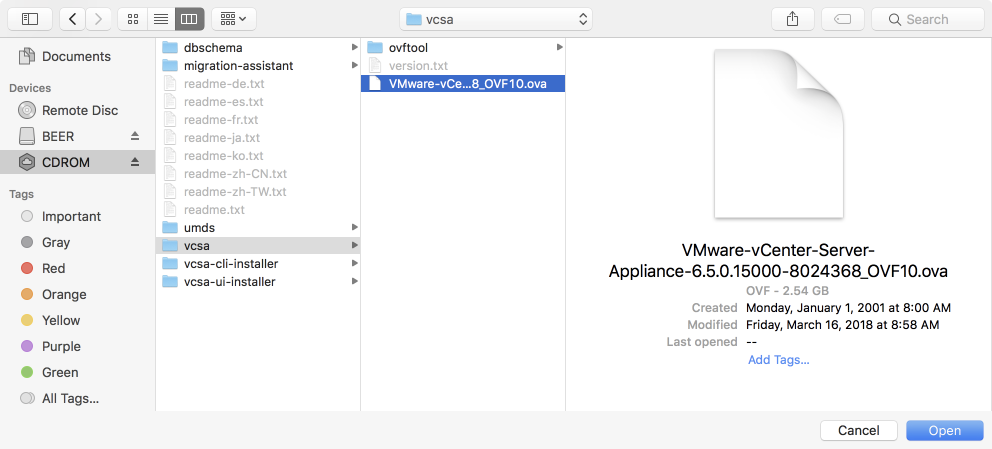This screenshot has width=992, height=449.
Task: Switch to icon view mode
Action: (133, 19)
